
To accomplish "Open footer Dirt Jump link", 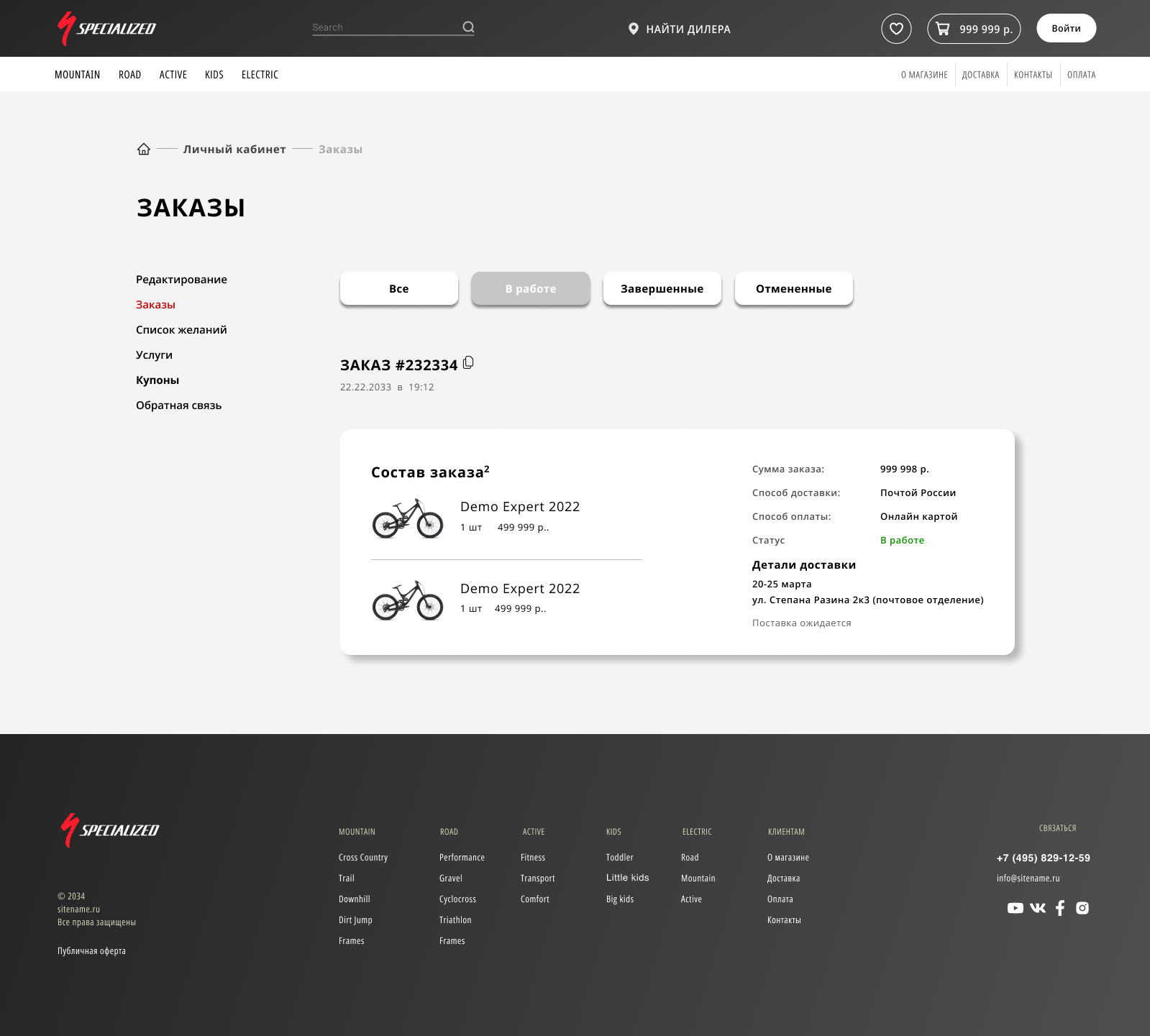I will click(x=355, y=920).
